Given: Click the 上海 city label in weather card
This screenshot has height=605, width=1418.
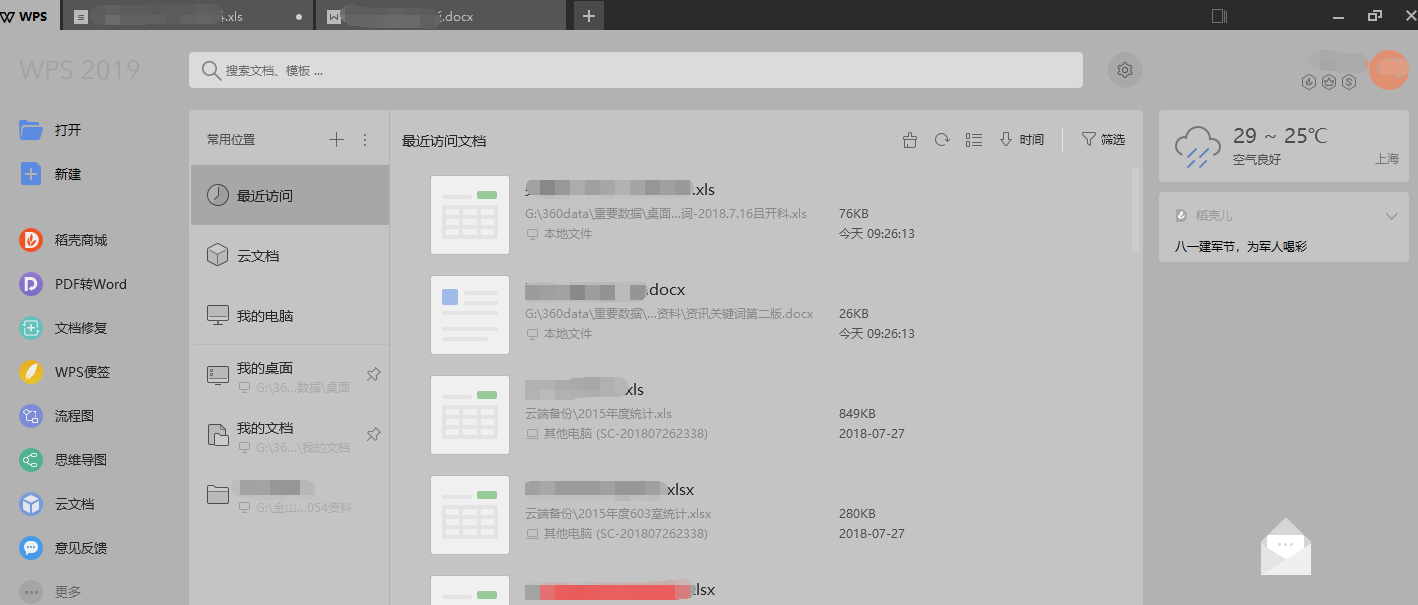Looking at the screenshot, I should pyautogui.click(x=1386, y=159).
